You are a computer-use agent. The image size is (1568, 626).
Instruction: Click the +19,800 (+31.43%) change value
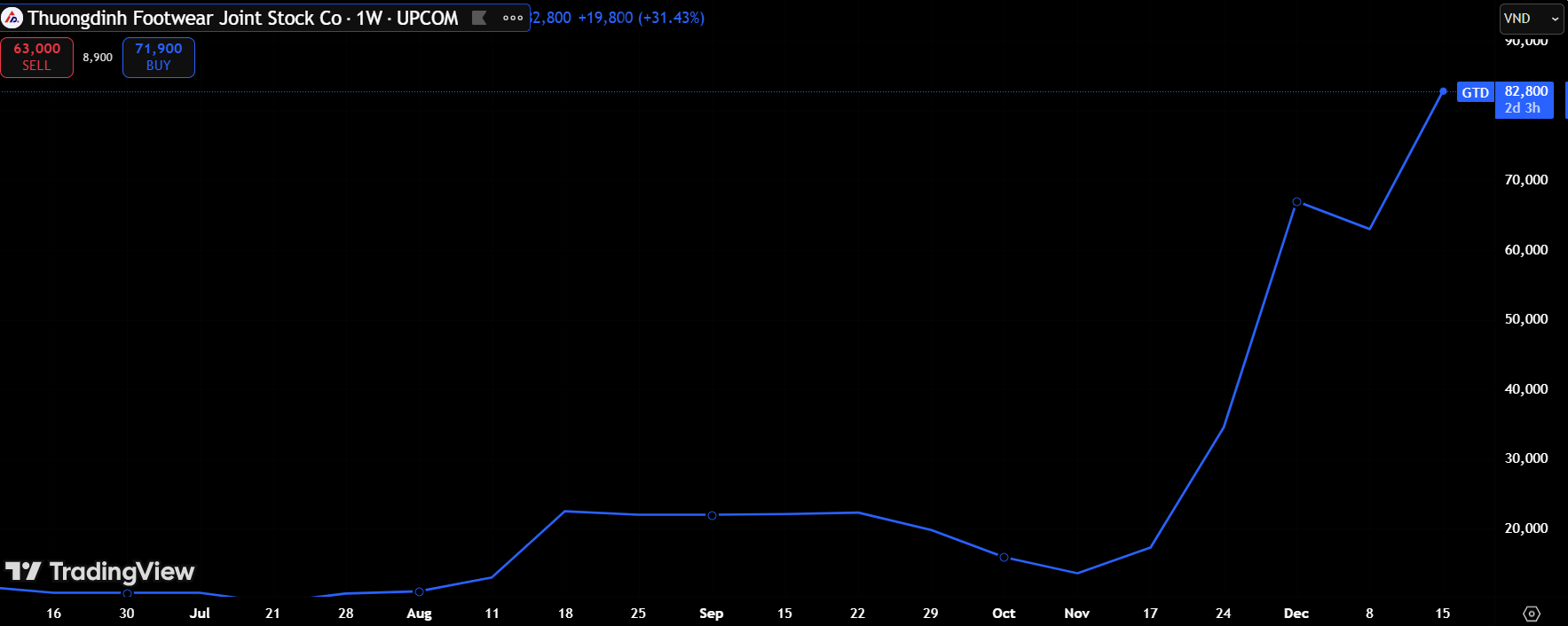coord(641,18)
